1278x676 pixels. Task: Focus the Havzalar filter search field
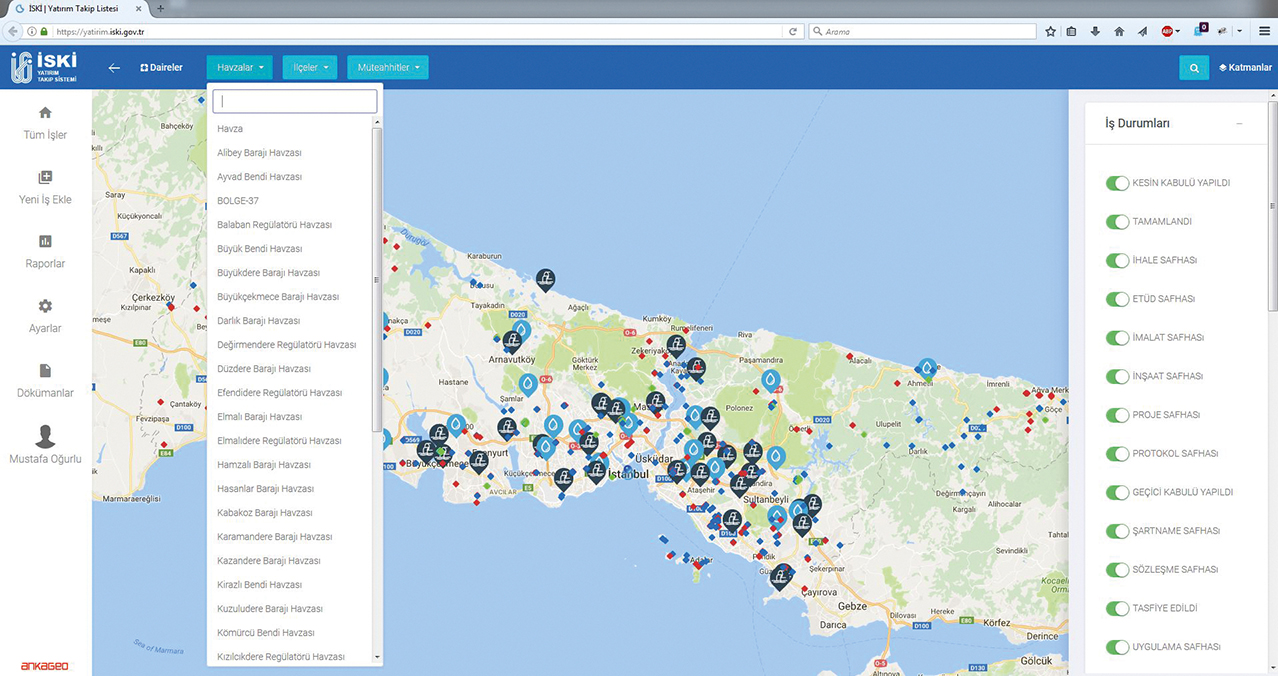295,101
